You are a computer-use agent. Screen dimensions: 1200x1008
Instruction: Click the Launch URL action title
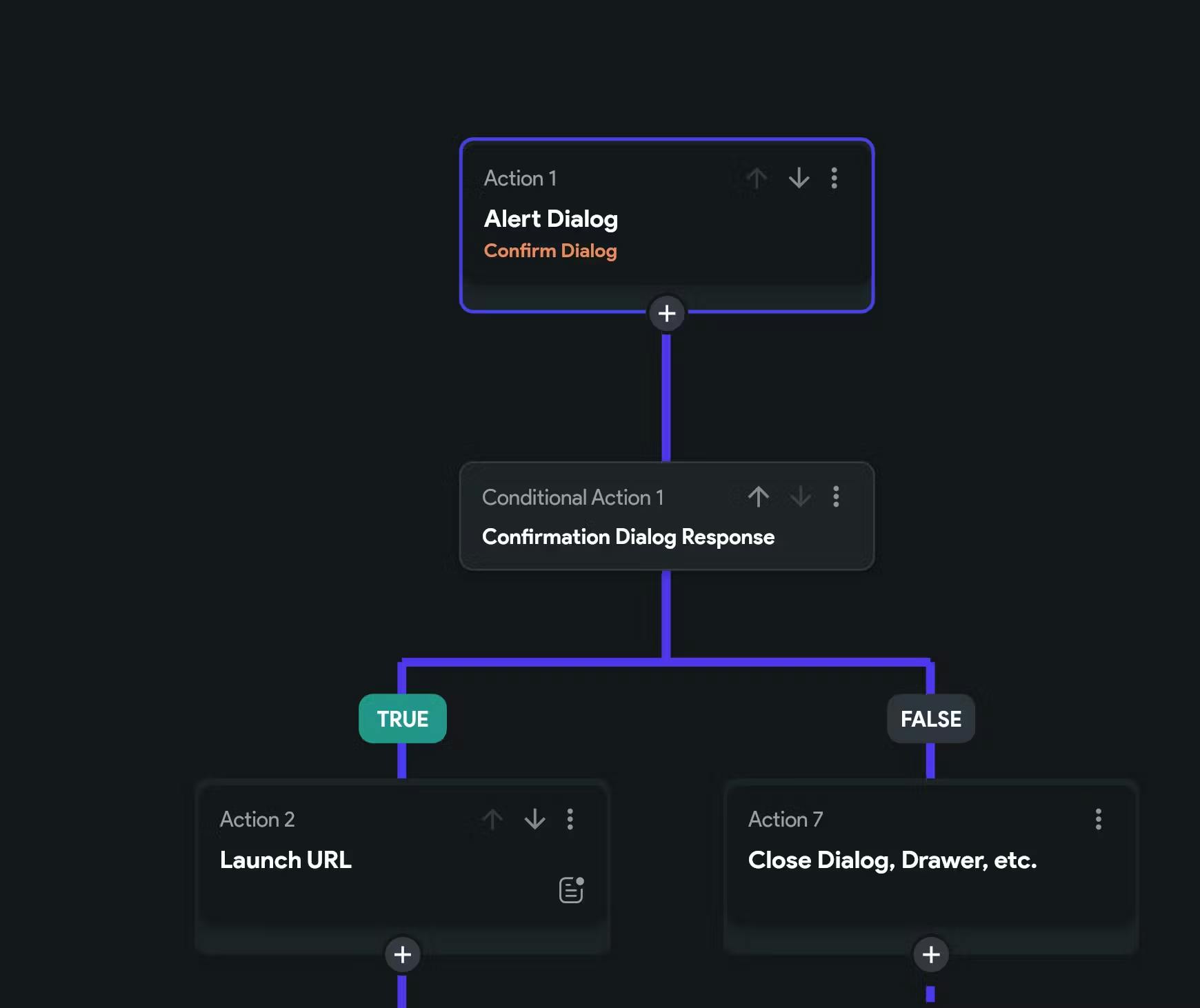(x=286, y=860)
